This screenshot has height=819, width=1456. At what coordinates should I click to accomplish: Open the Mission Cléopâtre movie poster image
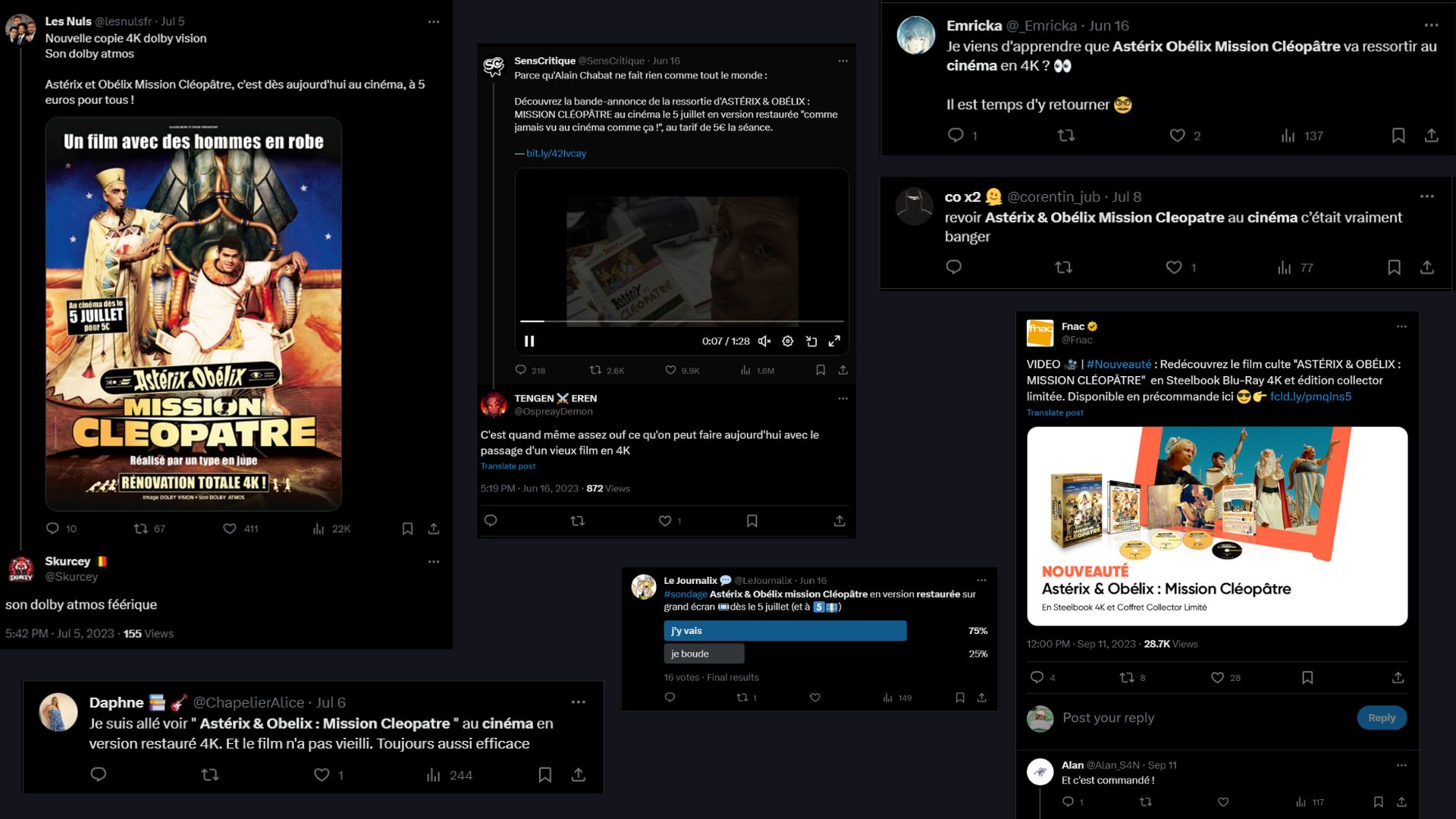point(193,314)
